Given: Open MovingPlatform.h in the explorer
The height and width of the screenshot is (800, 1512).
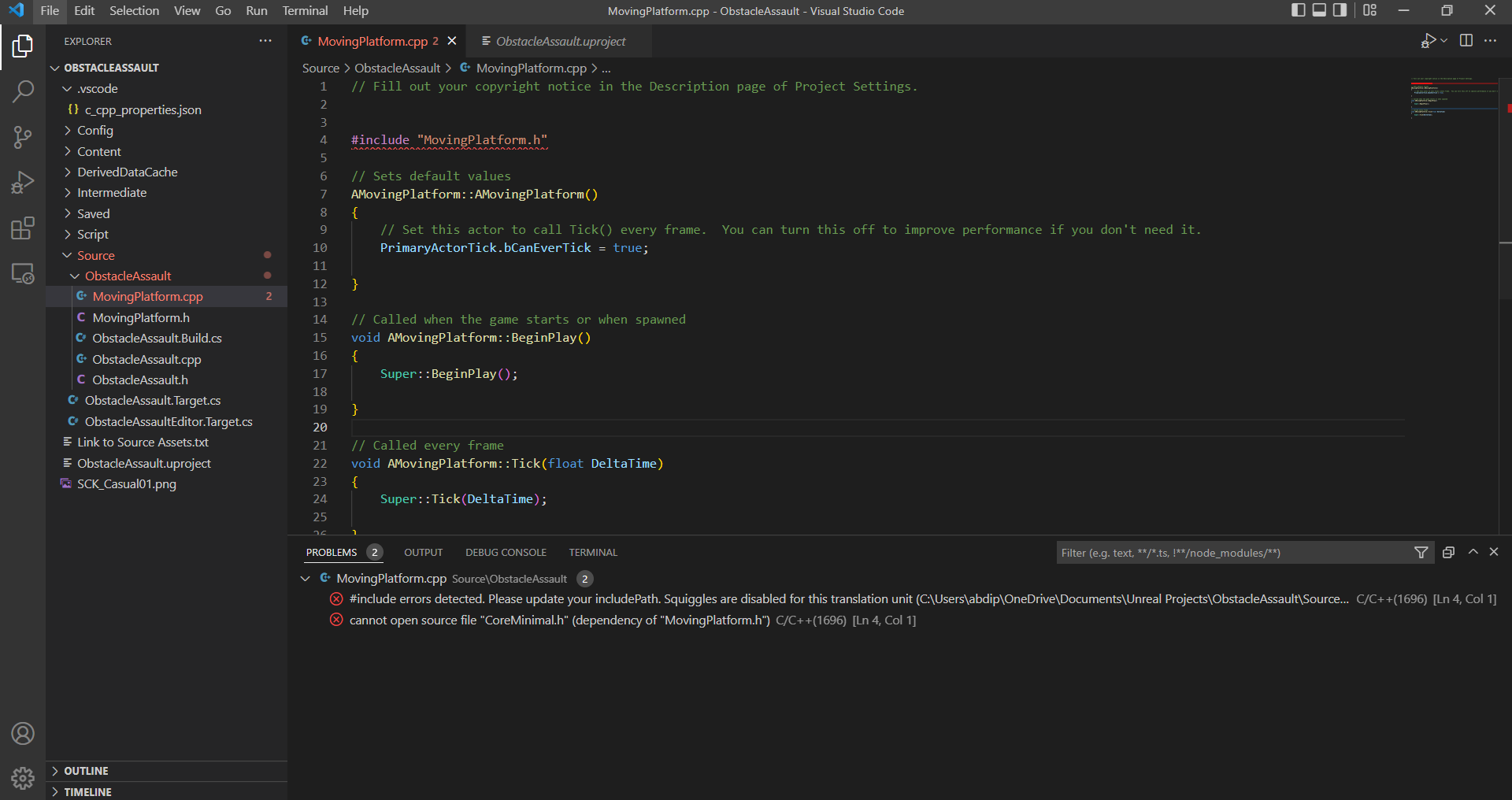Looking at the screenshot, I should tap(141, 317).
